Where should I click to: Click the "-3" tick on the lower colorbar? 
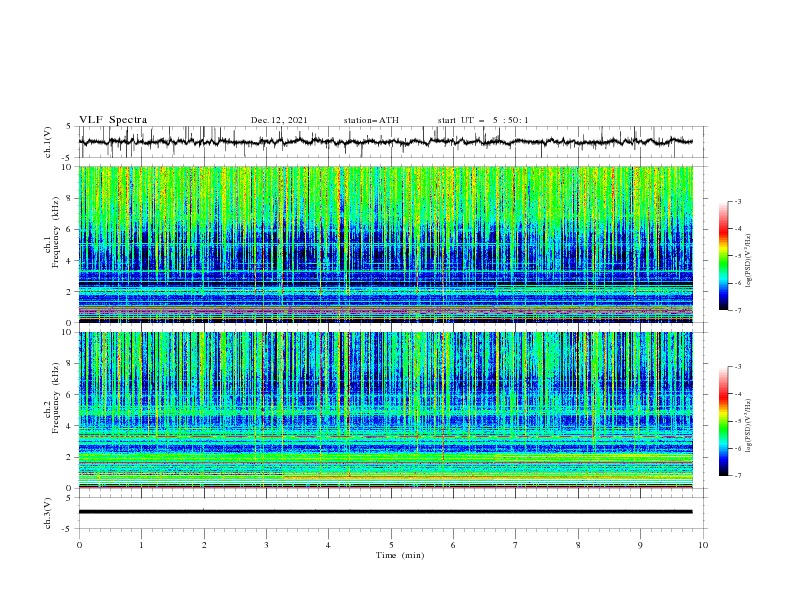pyautogui.click(x=737, y=367)
